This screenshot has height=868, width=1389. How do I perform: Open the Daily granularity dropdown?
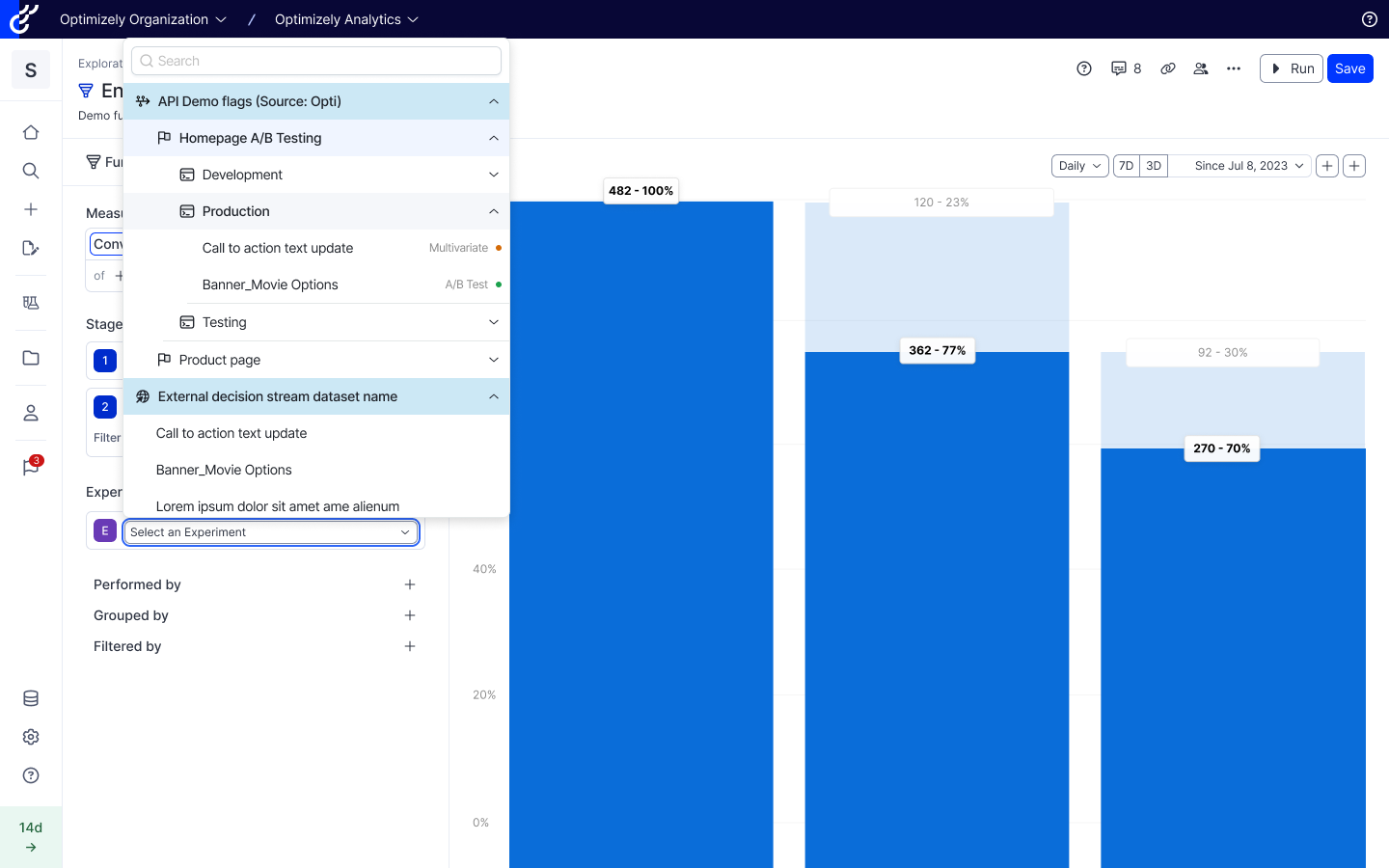pos(1078,166)
